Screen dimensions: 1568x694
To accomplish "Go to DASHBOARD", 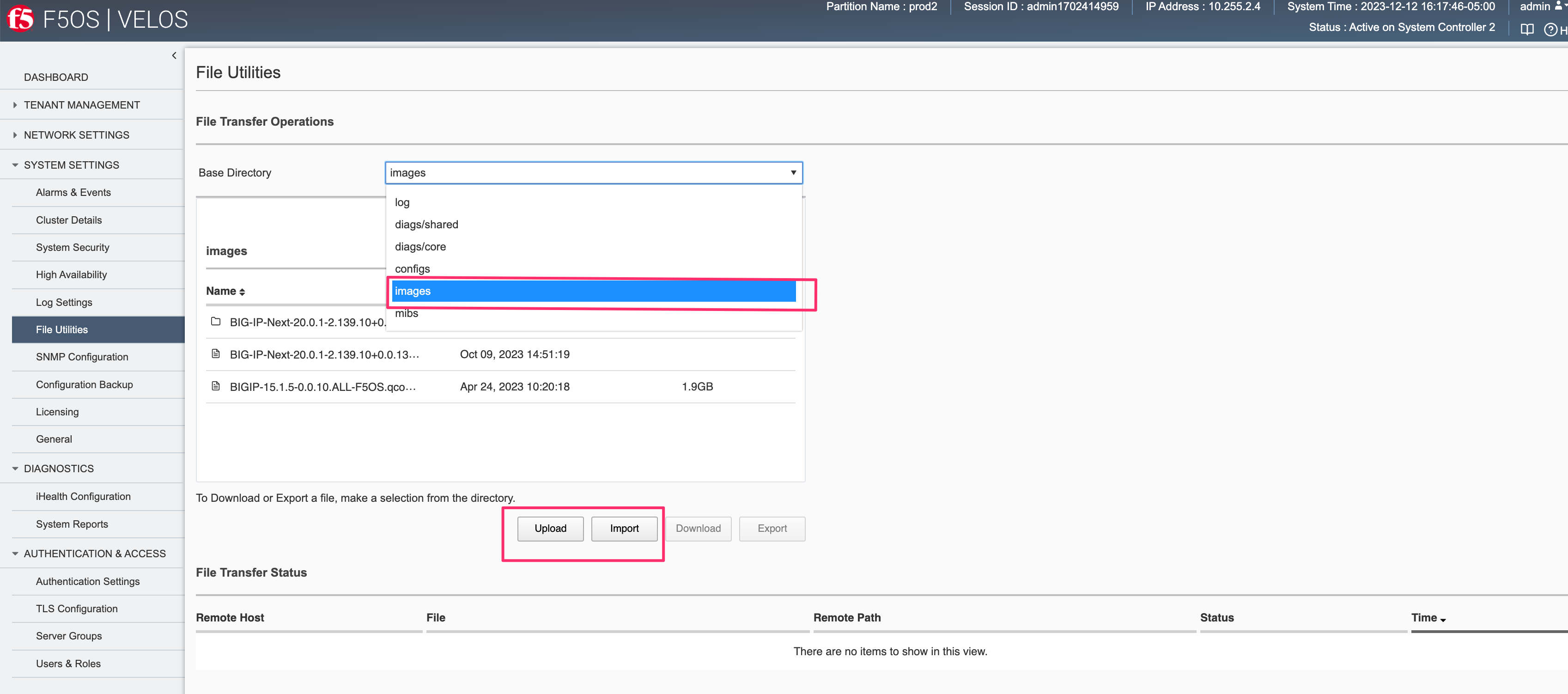I will [56, 77].
